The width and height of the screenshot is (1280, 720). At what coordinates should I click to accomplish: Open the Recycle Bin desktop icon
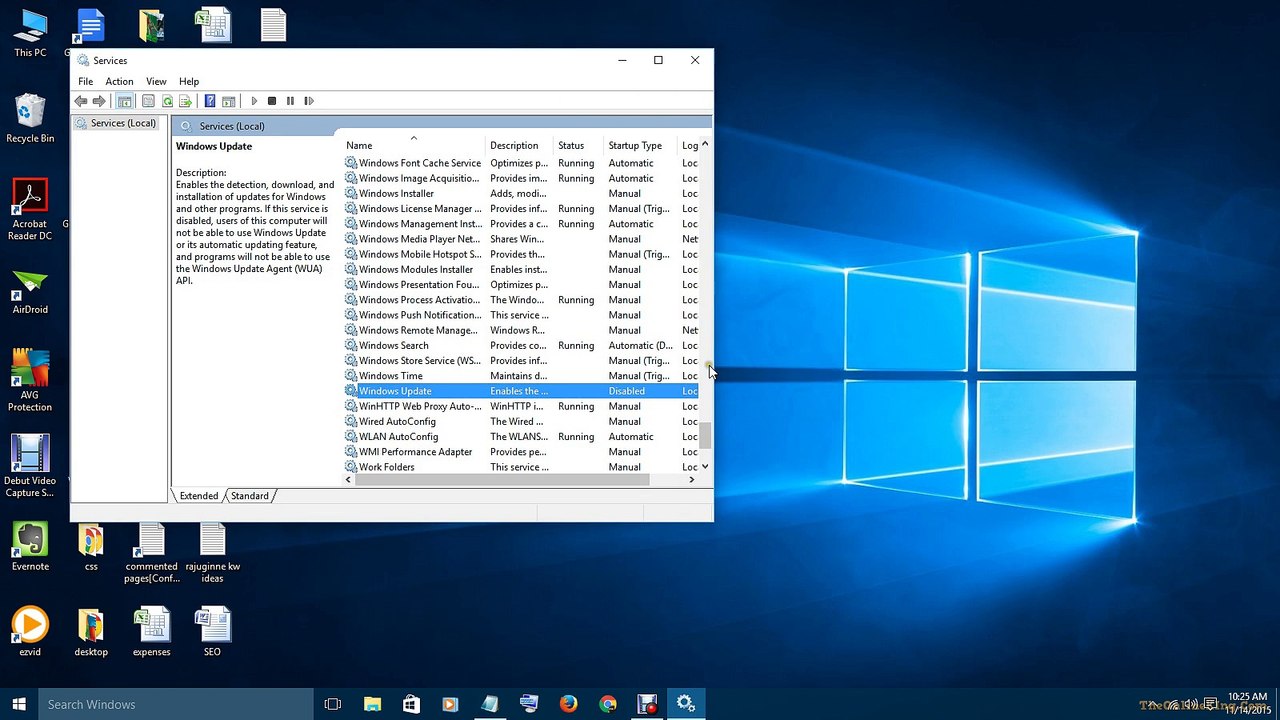point(30,119)
